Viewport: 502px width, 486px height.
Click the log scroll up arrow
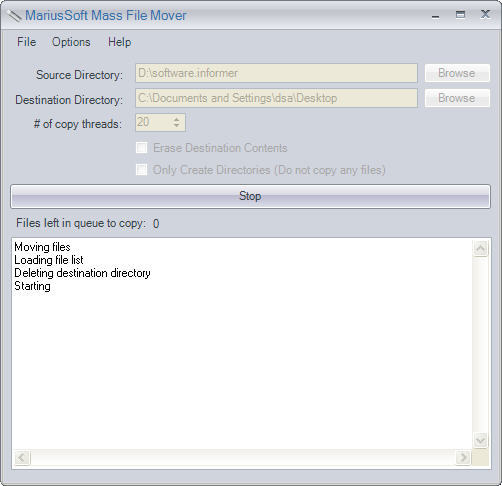(x=480, y=249)
